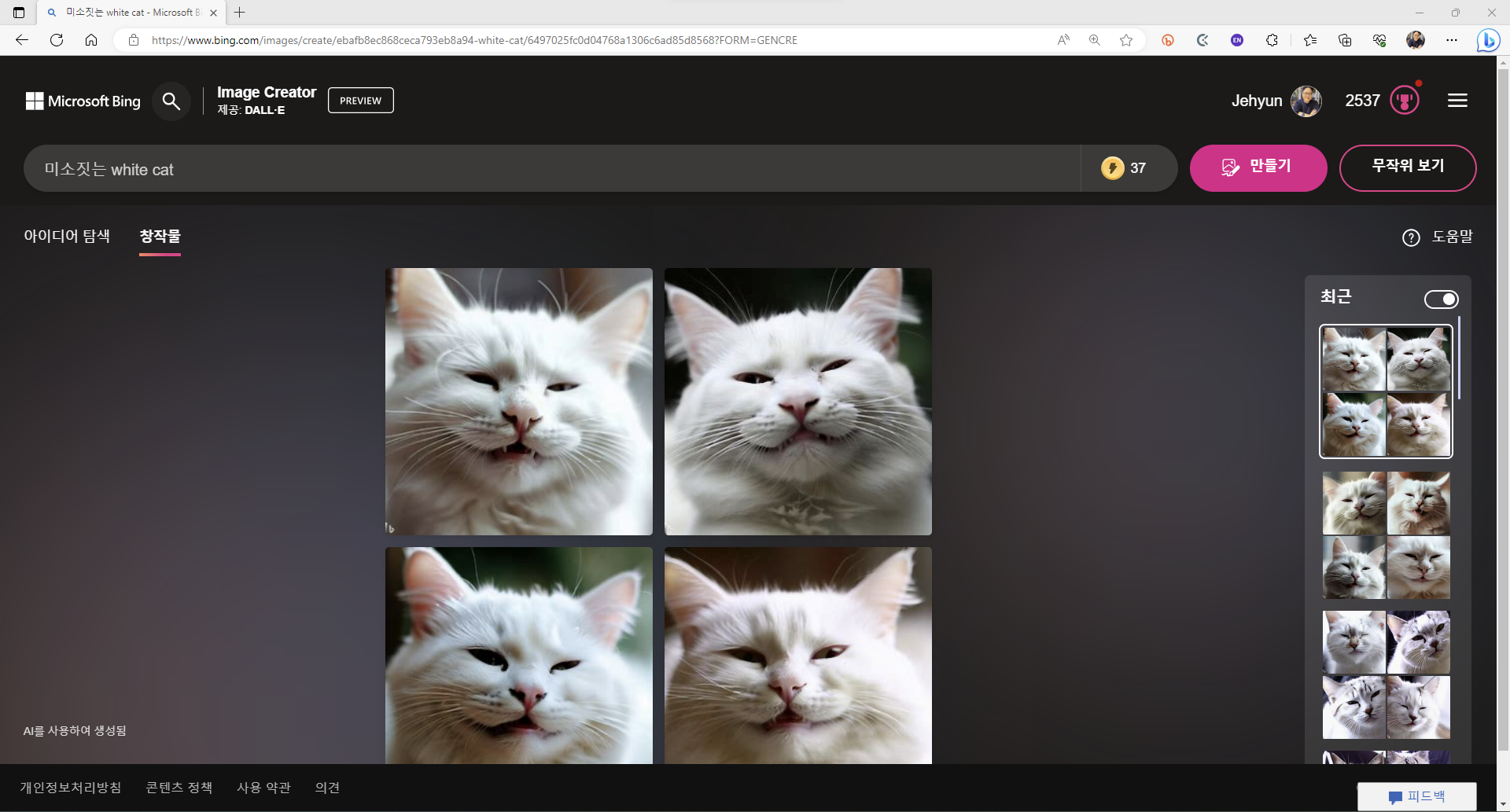
Task: Select third recent creations thumbnail set
Action: click(1386, 674)
